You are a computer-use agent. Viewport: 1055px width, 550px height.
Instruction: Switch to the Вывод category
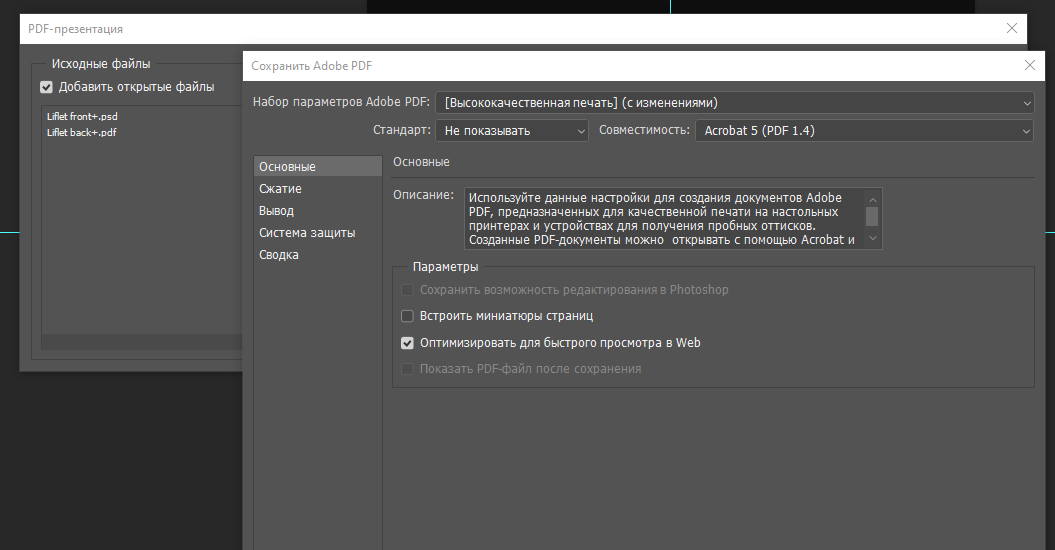pos(318,211)
